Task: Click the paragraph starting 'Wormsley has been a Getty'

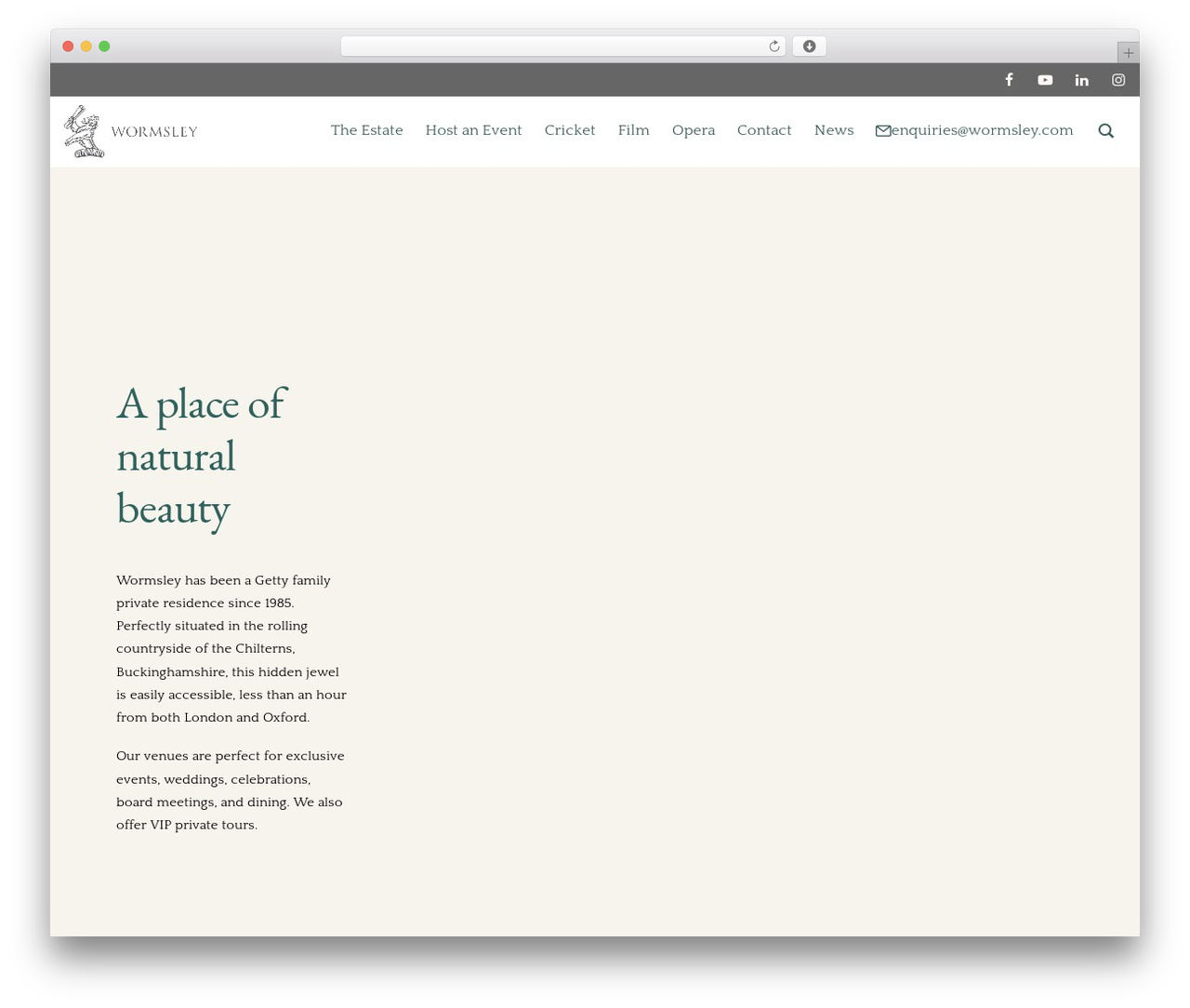Action: tap(231, 649)
